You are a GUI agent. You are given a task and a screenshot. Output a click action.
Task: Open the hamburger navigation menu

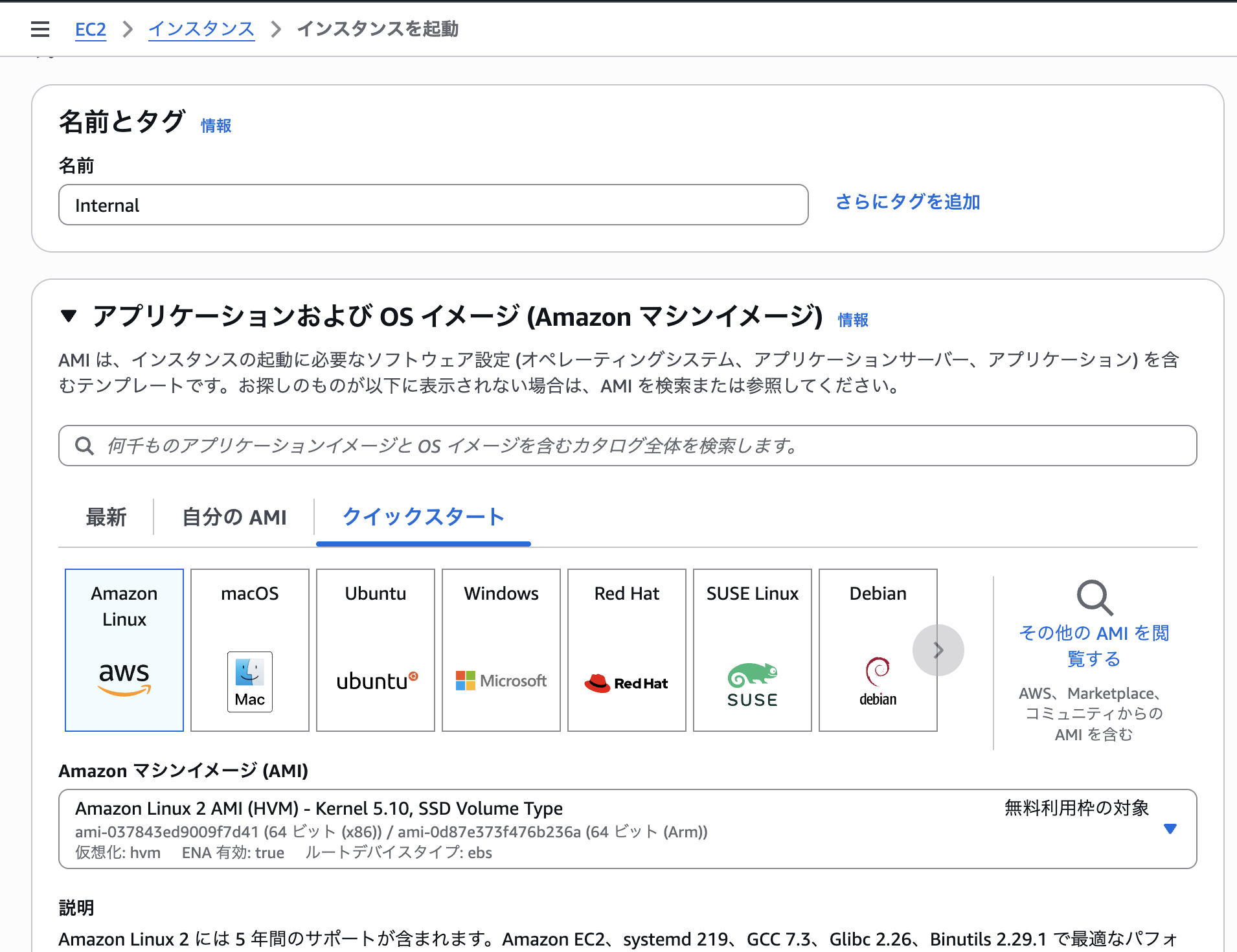point(40,29)
